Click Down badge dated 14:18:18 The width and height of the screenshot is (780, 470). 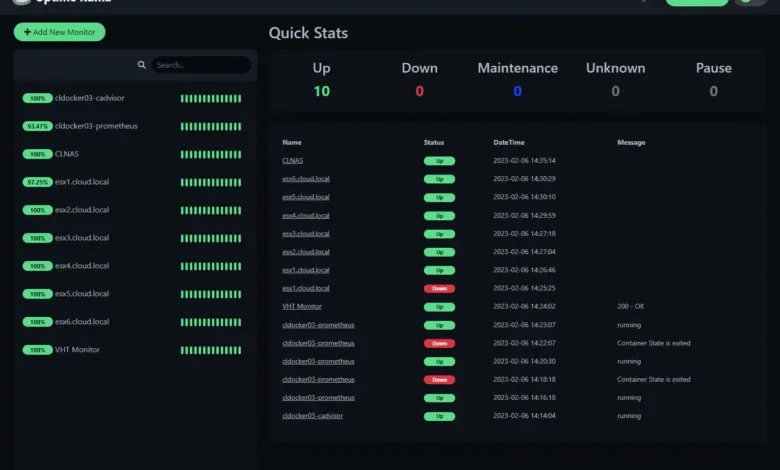[x=439, y=379]
